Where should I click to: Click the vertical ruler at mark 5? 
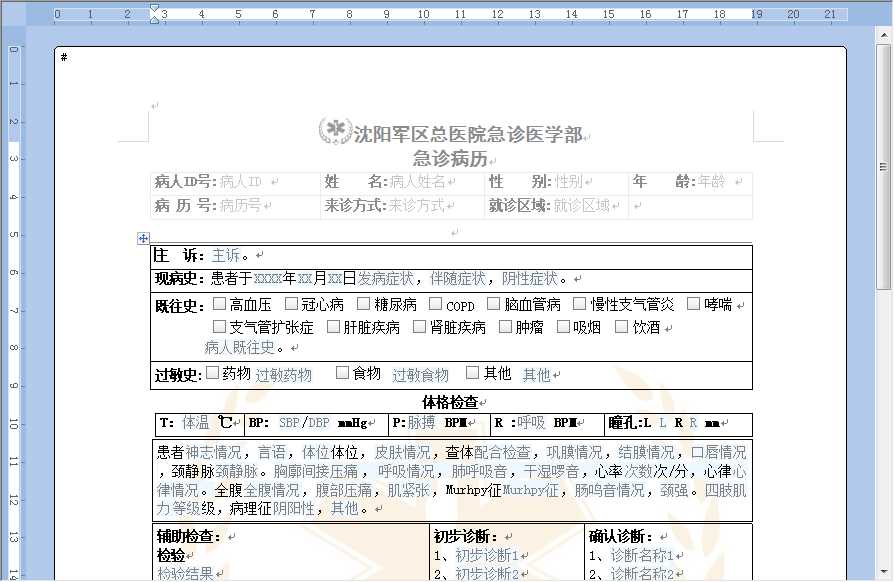tap(14, 234)
